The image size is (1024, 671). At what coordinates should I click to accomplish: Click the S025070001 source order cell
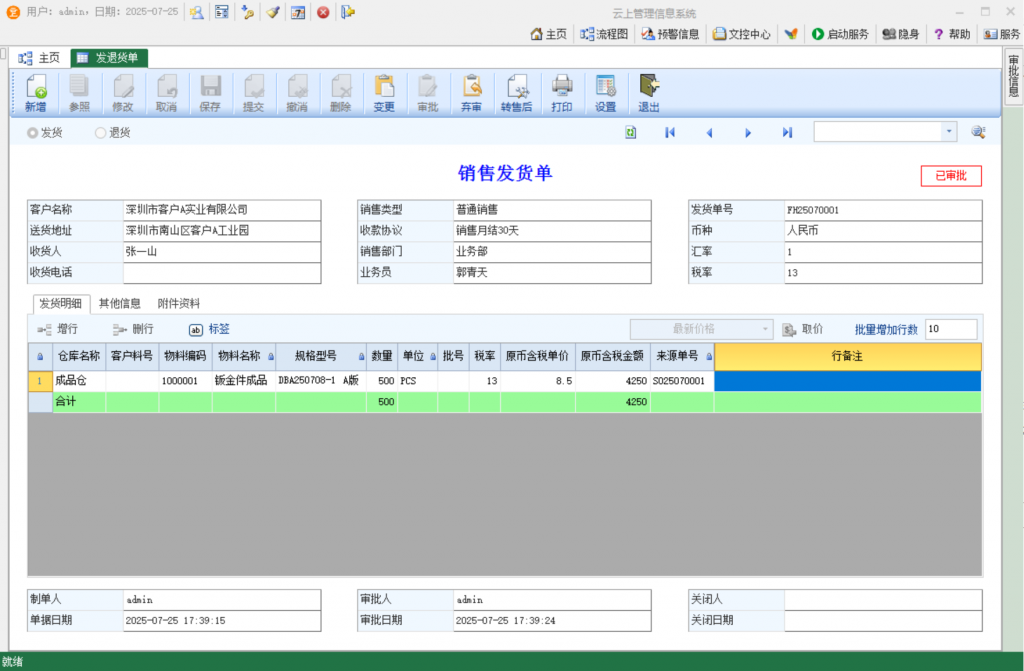pyautogui.click(x=682, y=381)
